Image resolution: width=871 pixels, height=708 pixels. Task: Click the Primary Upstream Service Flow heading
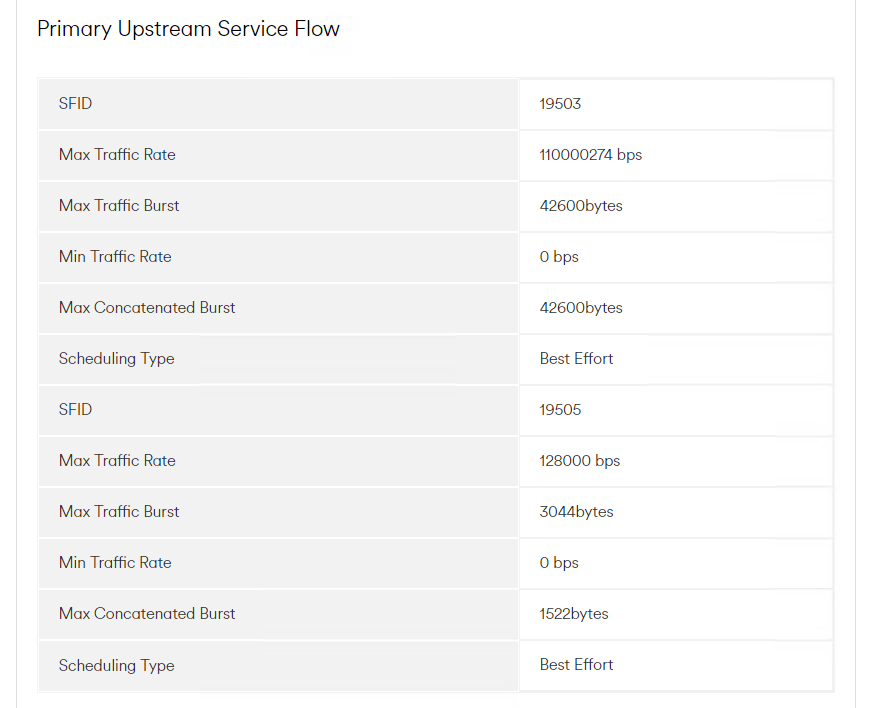coord(188,29)
